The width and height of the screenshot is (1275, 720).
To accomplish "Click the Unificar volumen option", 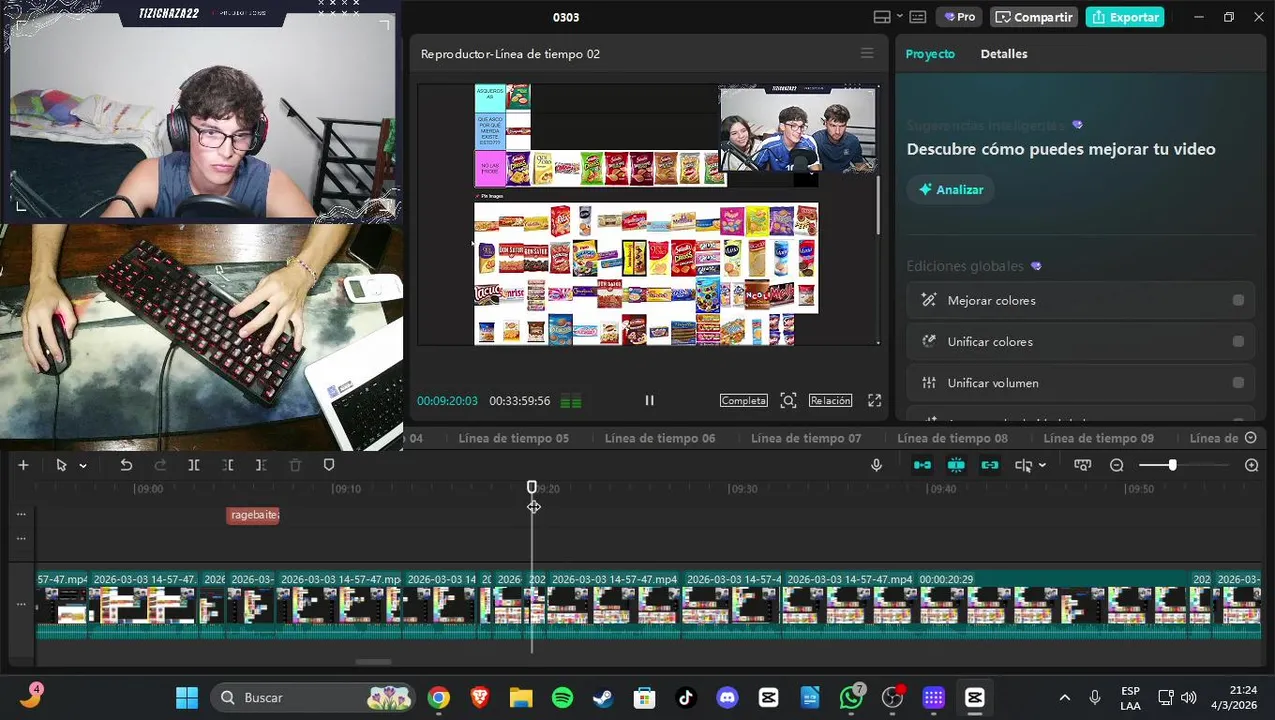I will pyautogui.click(x=1080, y=383).
